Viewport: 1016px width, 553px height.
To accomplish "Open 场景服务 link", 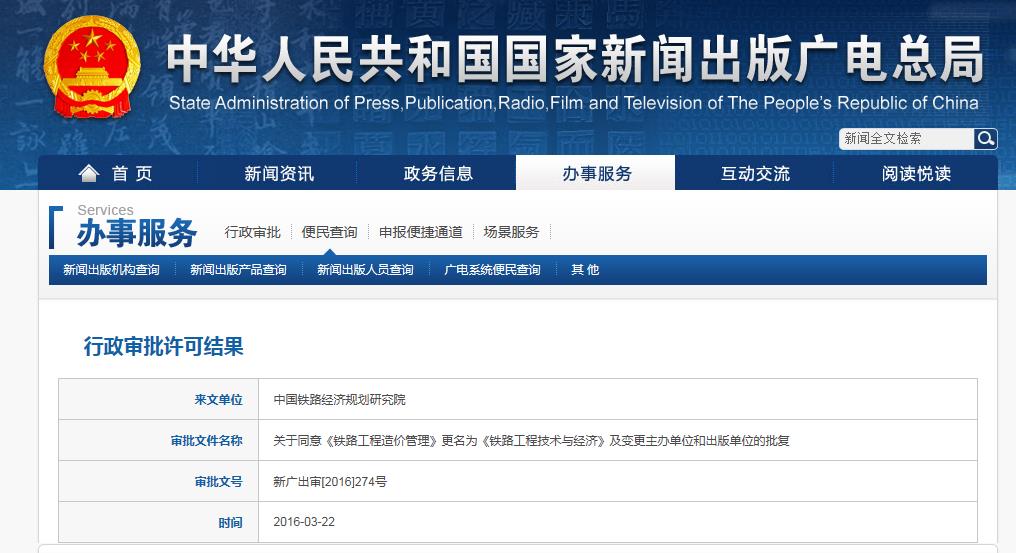I will coord(511,232).
